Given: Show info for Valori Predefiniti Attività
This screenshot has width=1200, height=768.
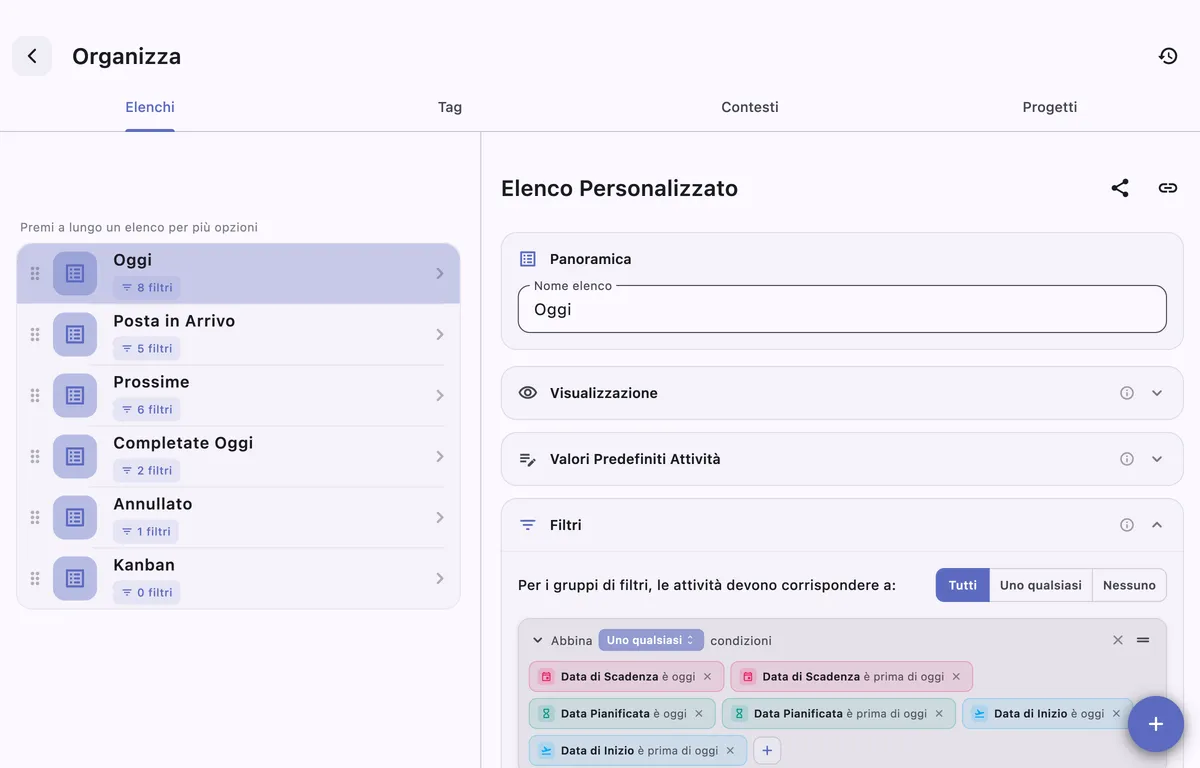Looking at the screenshot, I should (x=1127, y=459).
